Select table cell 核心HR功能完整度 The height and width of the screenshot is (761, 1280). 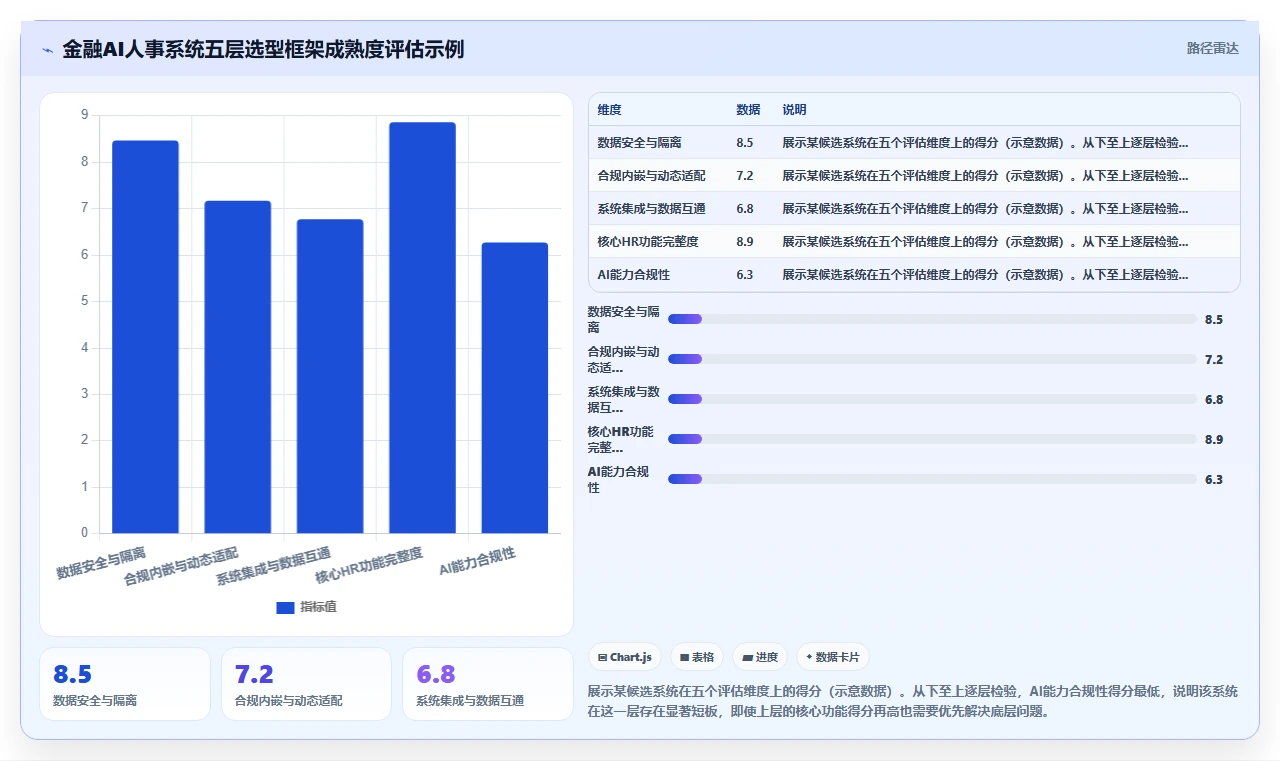(647, 242)
